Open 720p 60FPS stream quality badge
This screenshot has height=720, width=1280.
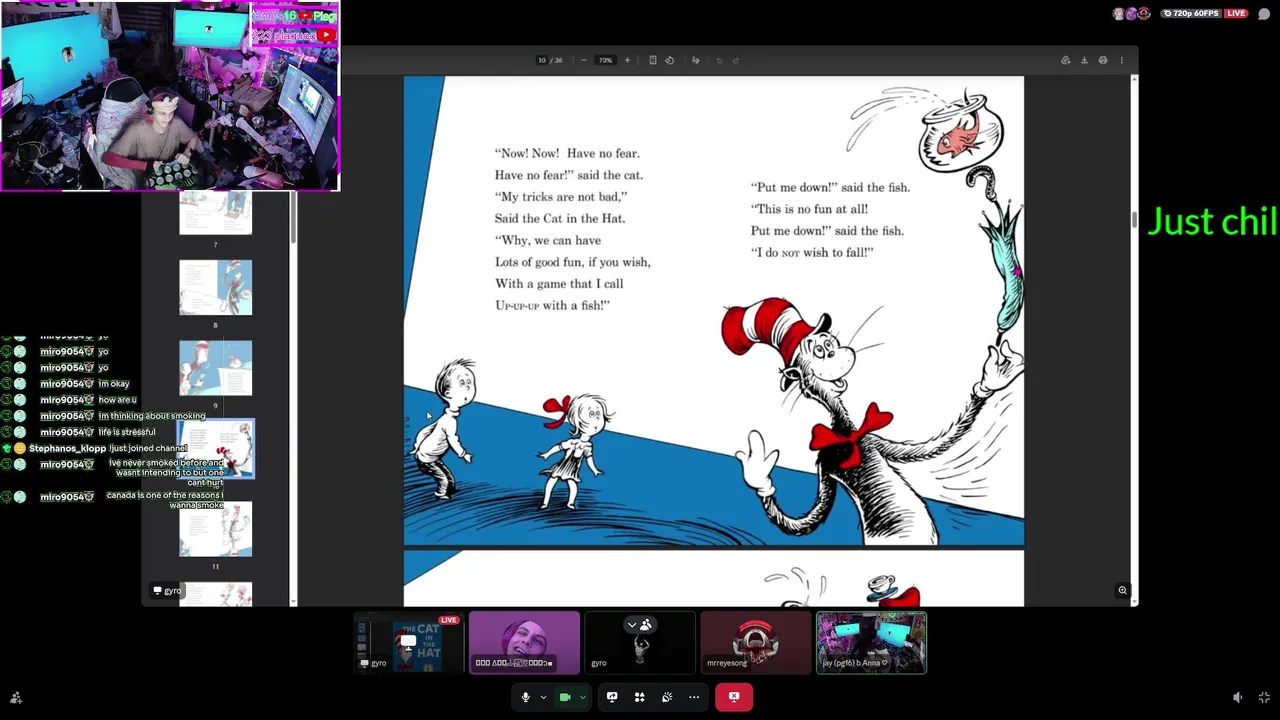pos(1192,13)
